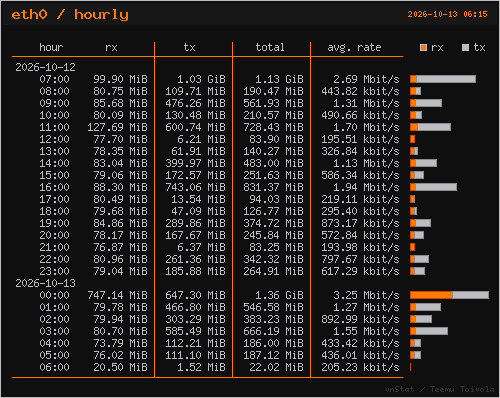Click the rate 193.98 kbit/s

[360, 247]
